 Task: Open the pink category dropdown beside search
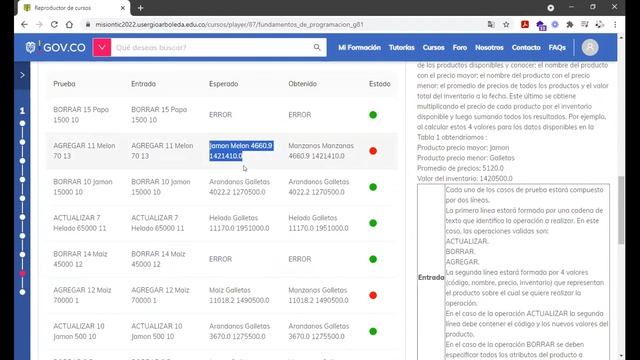point(102,47)
